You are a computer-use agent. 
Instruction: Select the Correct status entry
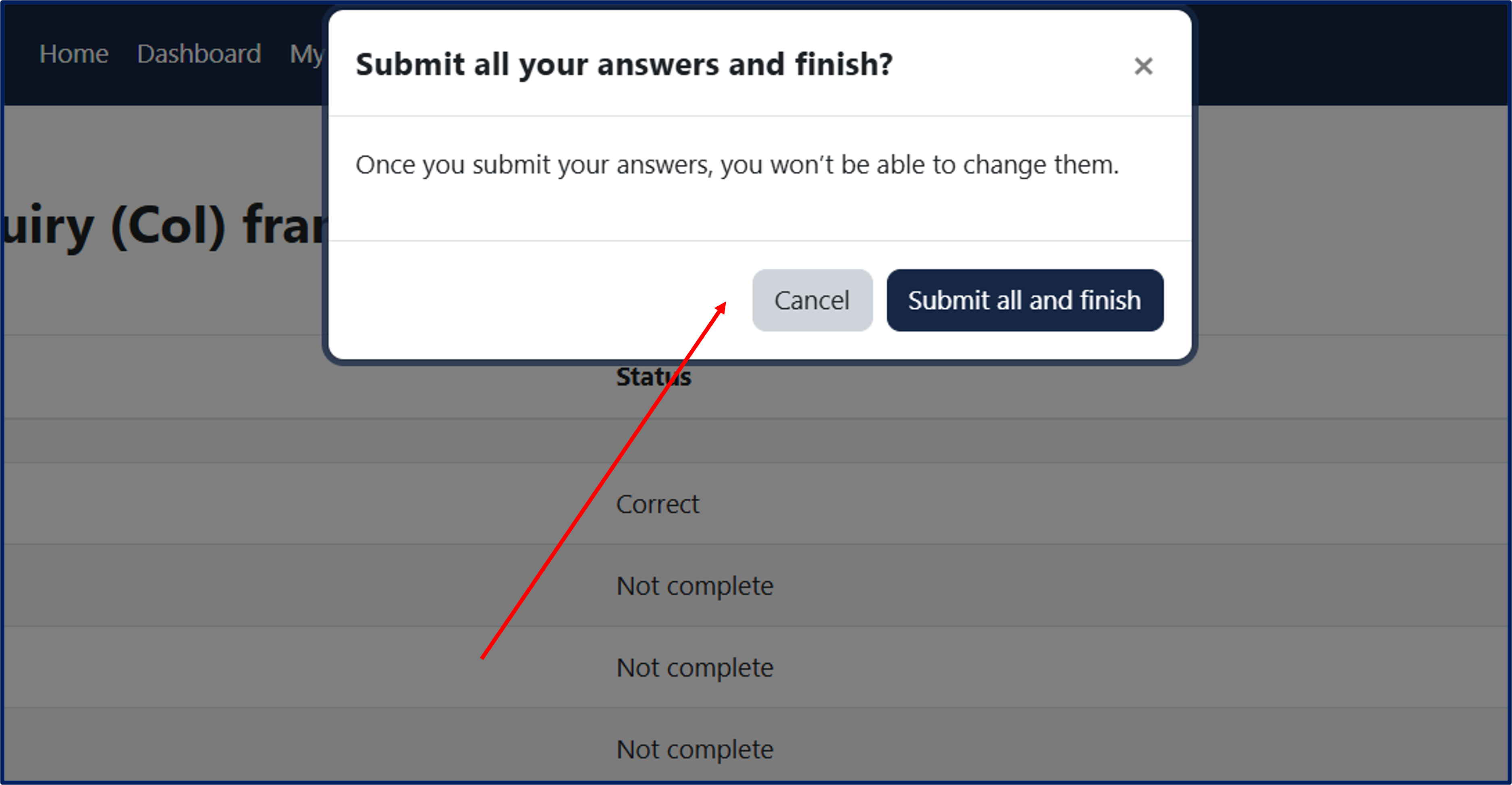[x=657, y=505]
